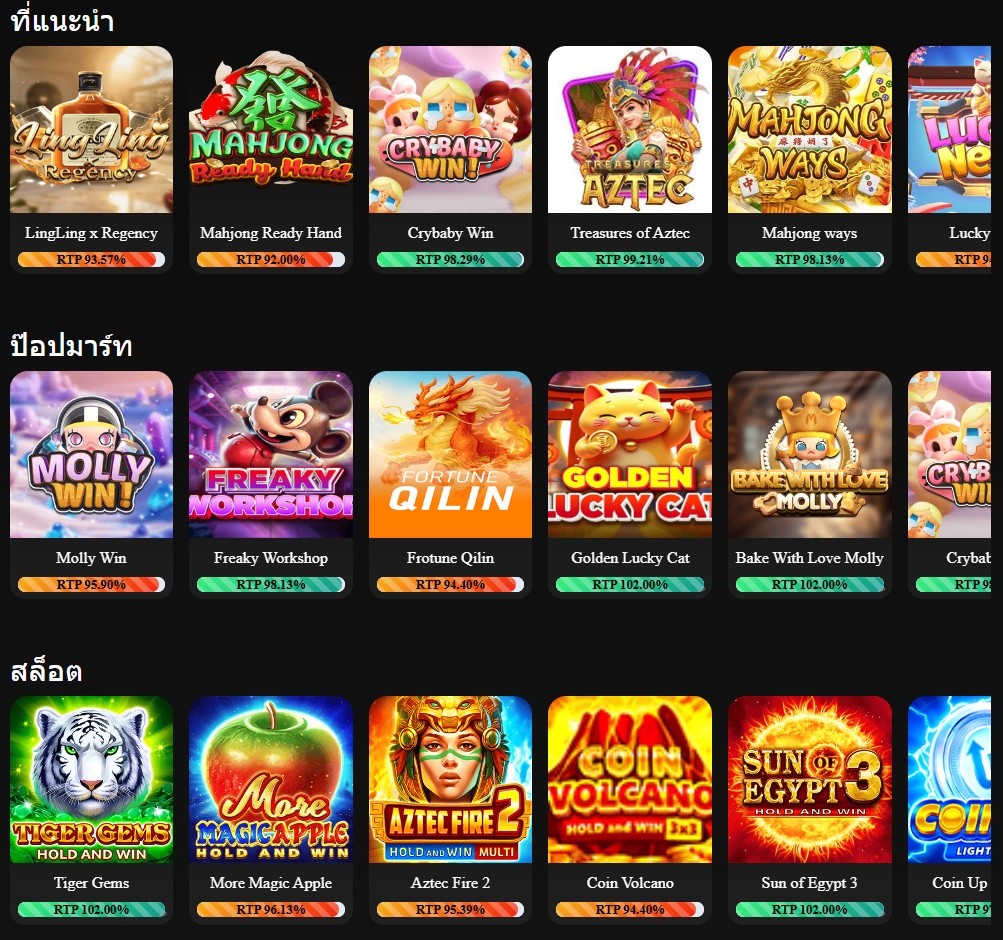Select the Freaky Workshop mouse thumbnail
1003x940 pixels.
click(x=271, y=455)
